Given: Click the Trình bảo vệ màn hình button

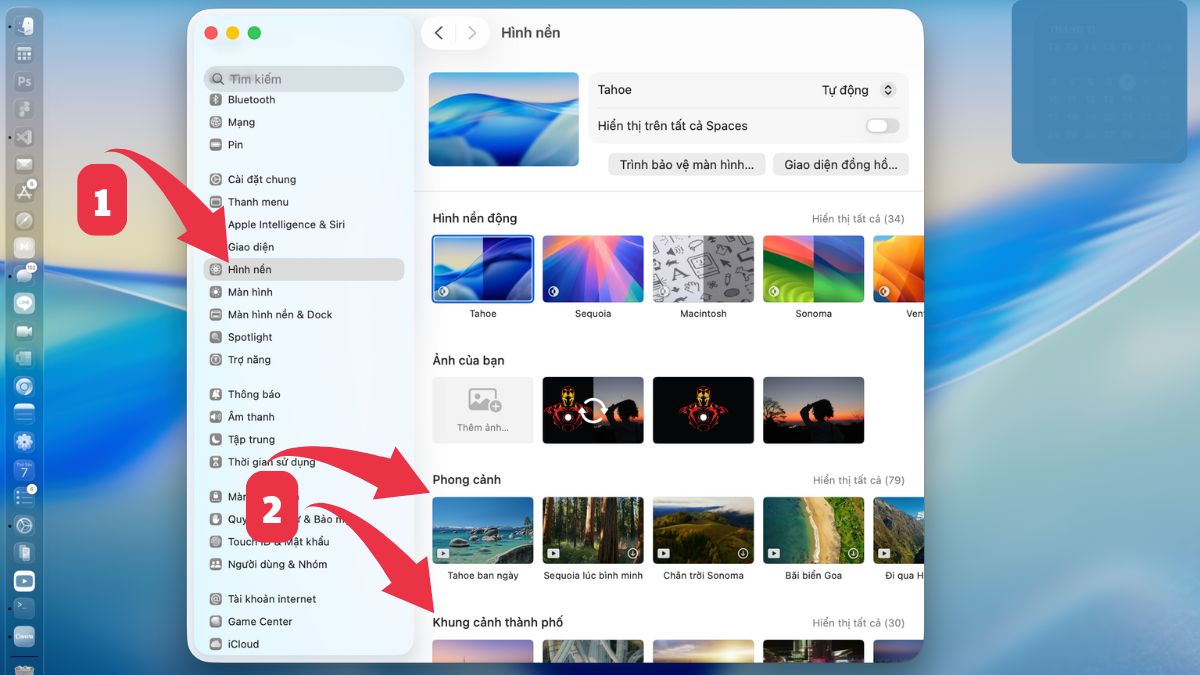Looking at the screenshot, I should (x=685, y=163).
